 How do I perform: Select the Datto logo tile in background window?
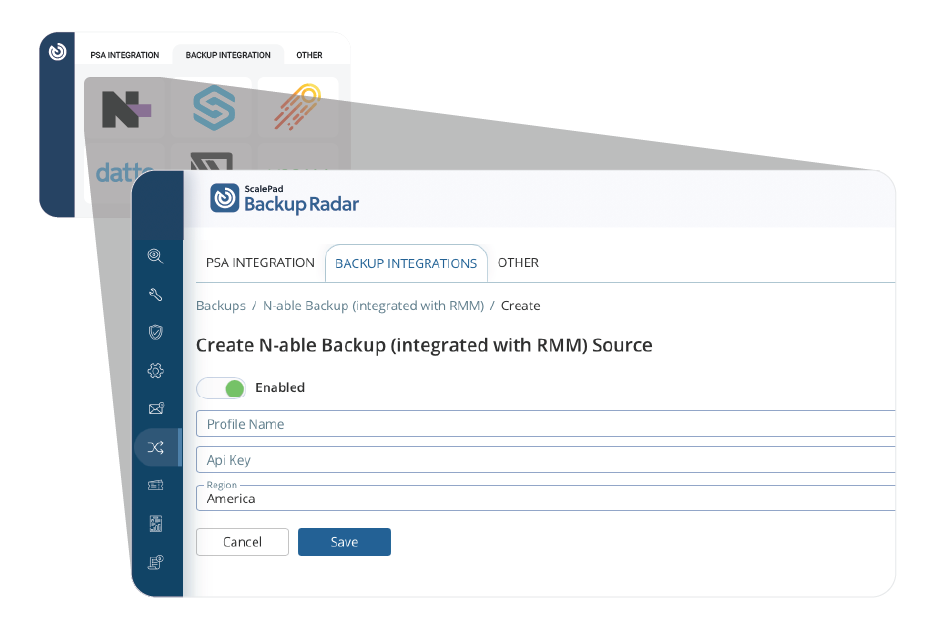(124, 173)
